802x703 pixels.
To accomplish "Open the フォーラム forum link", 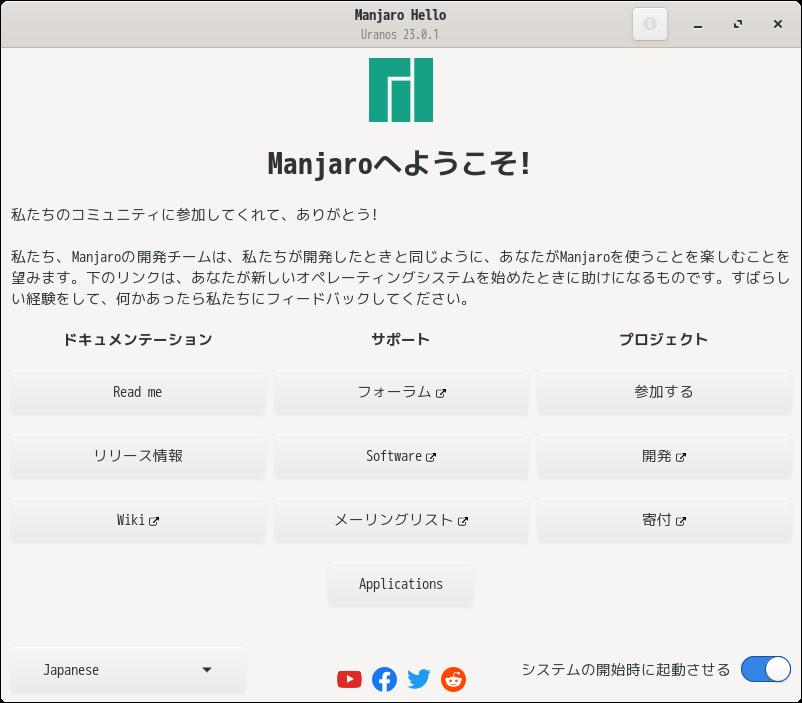I will coord(401,392).
